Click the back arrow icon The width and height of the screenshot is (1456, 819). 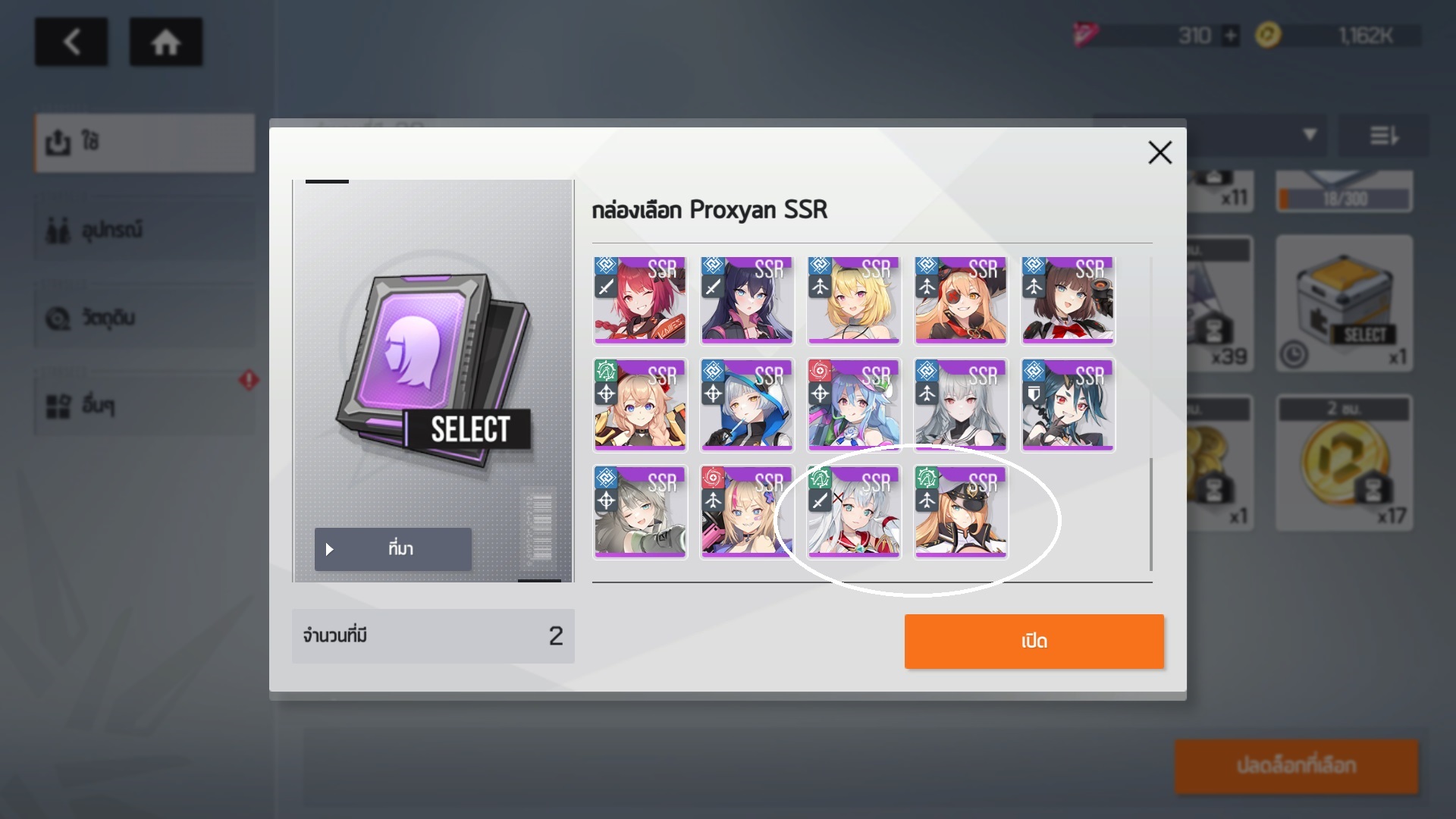point(71,42)
